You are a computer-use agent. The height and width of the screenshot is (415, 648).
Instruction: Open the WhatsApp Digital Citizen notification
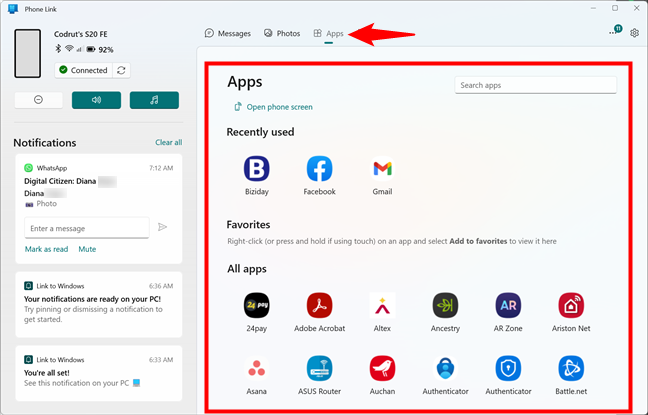click(x=99, y=209)
